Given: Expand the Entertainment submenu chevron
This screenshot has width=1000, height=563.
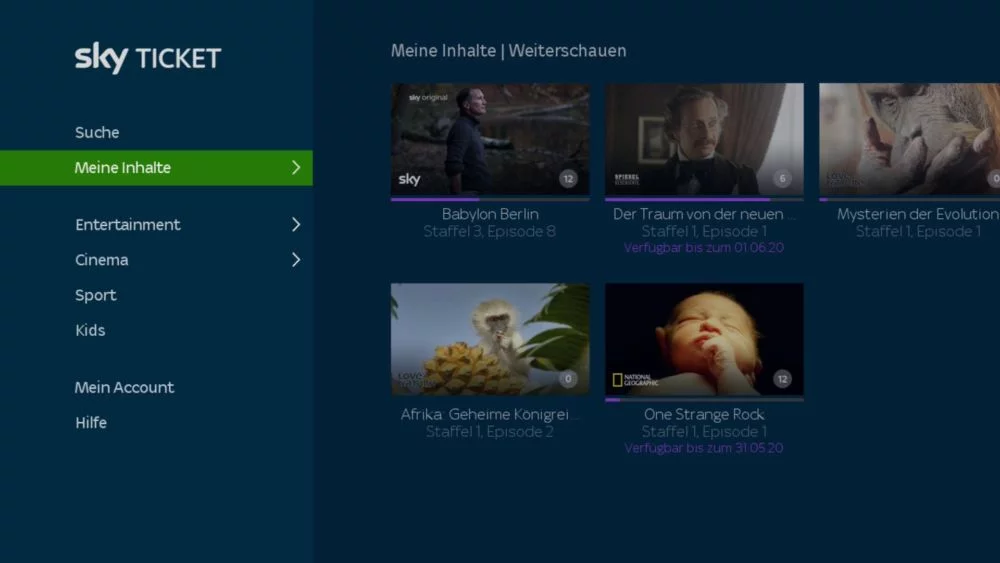Looking at the screenshot, I should (295, 225).
